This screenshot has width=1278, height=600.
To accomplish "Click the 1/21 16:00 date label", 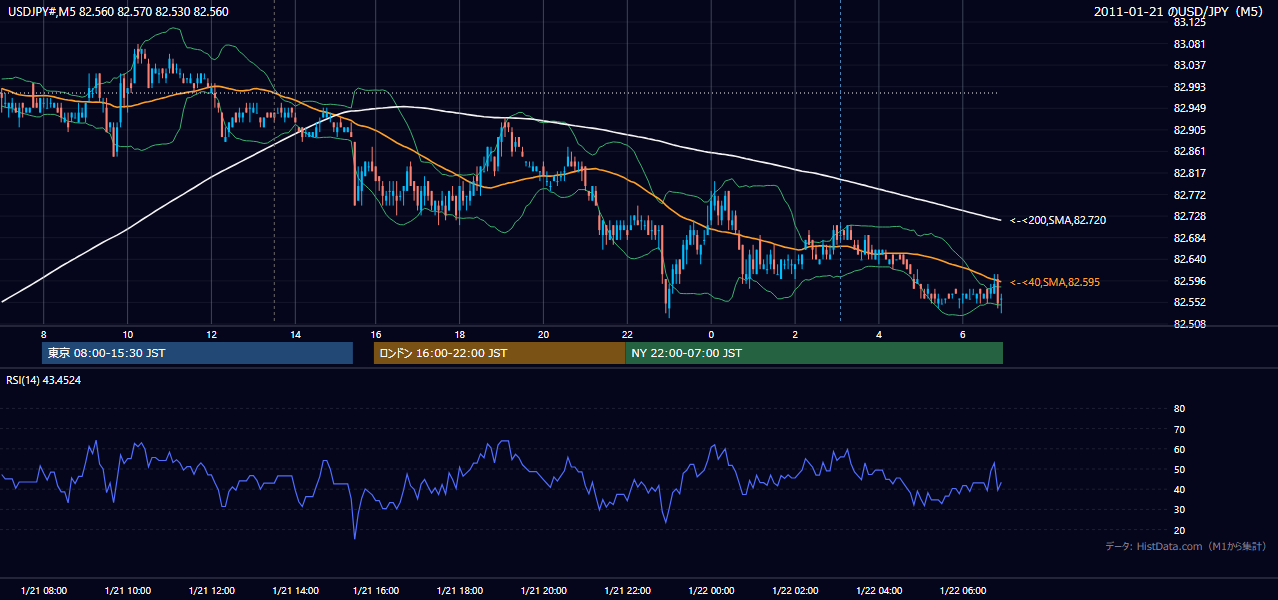I will point(376,591).
